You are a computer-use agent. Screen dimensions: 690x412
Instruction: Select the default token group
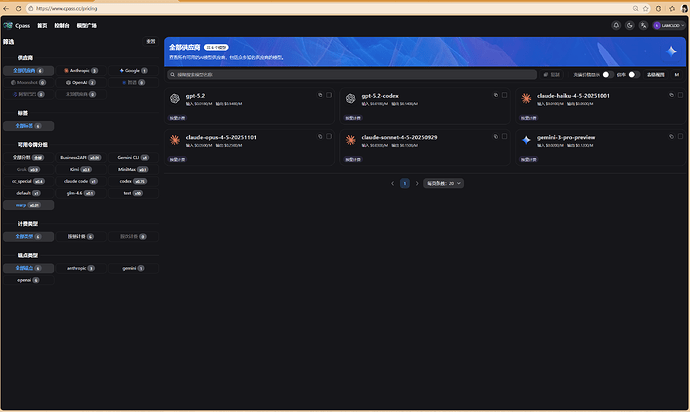pyautogui.click(x=29, y=193)
